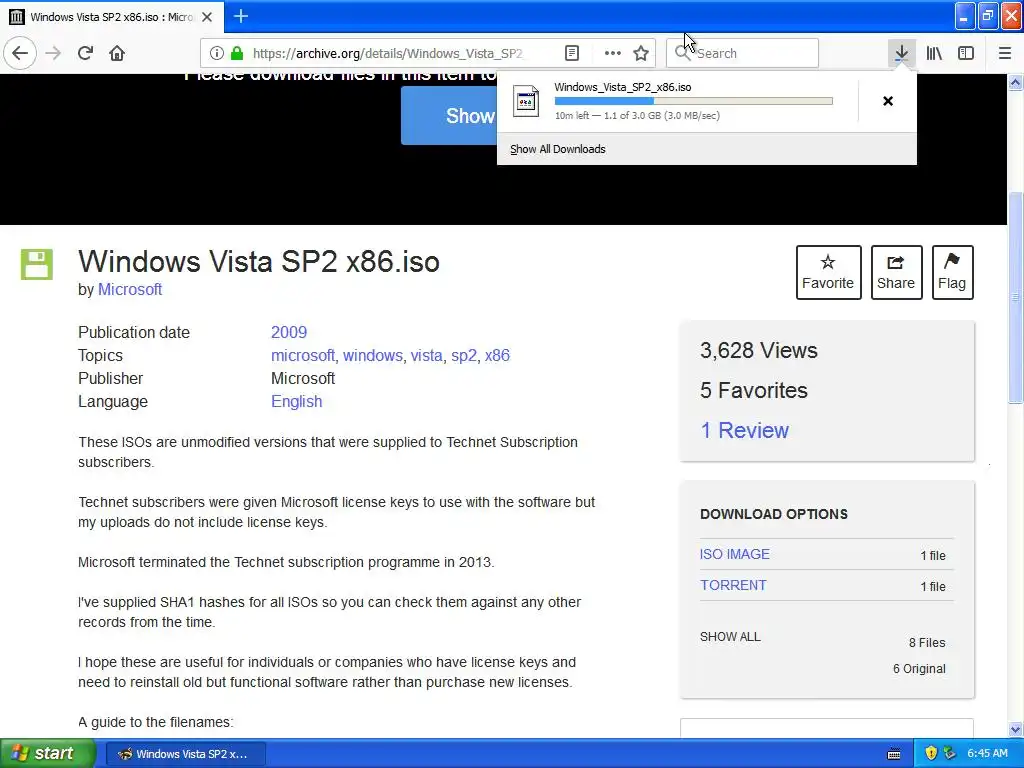Click the 6 Original count text

point(919,669)
